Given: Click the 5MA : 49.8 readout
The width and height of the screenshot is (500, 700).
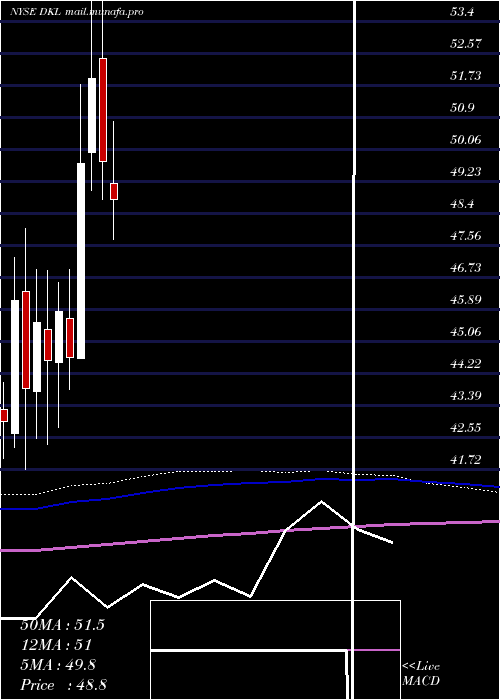Looking at the screenshot, I should (x=58, y=665).
